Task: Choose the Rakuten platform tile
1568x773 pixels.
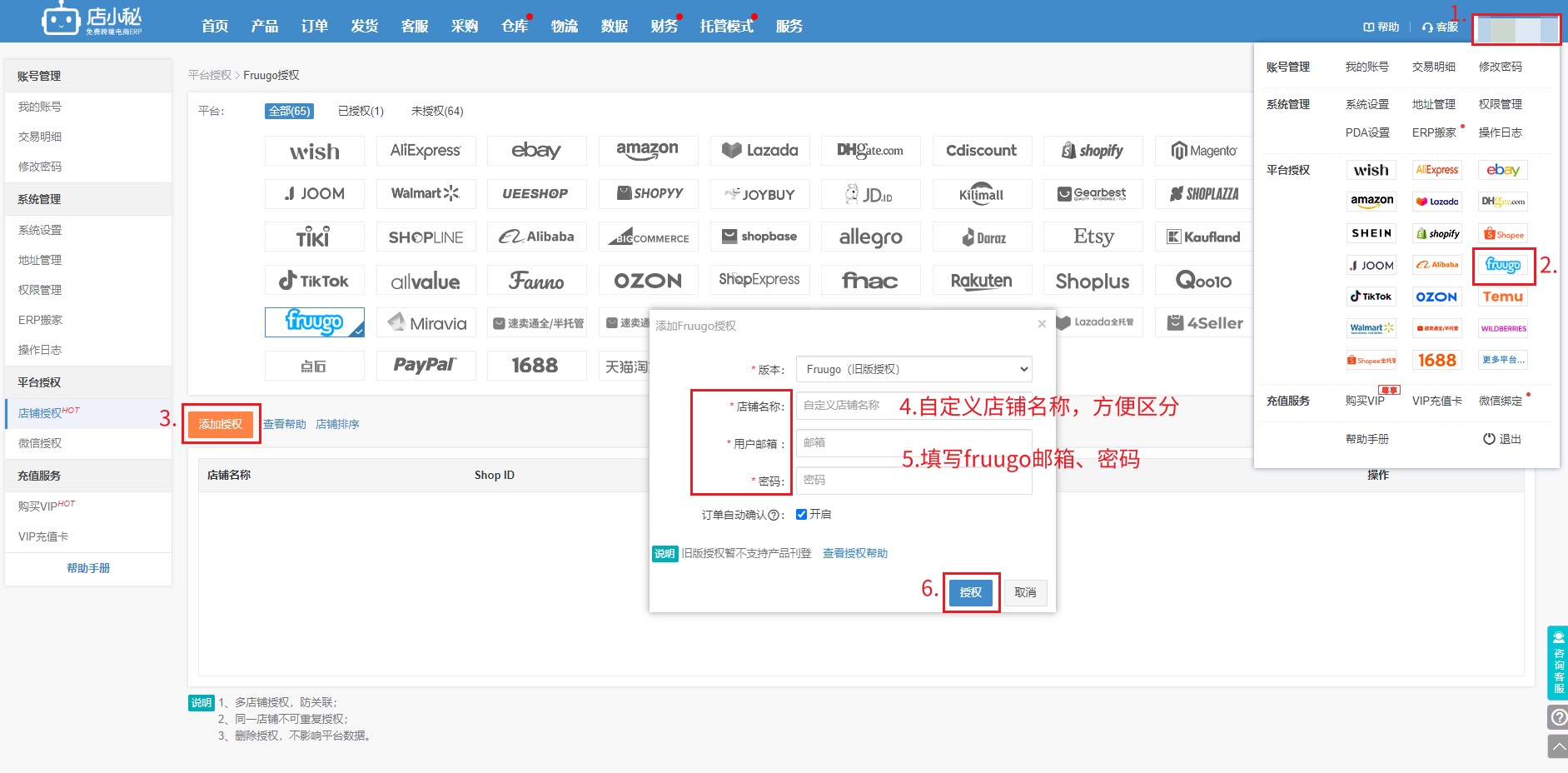Action: click(x=983, y=281)
